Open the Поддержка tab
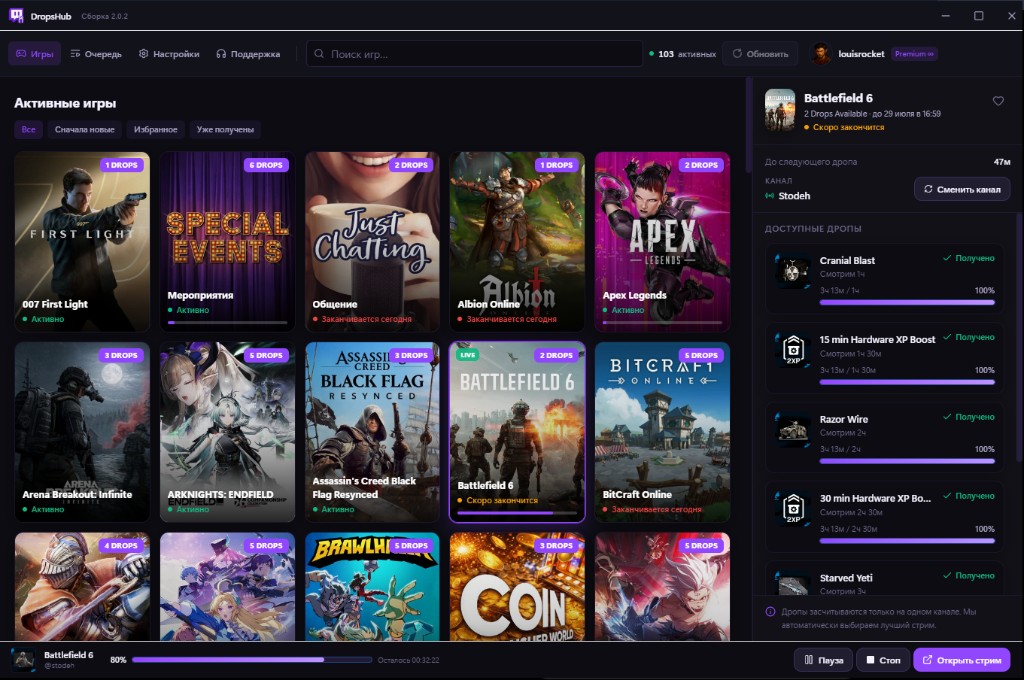Screen dimensions: 1024x680 248,54
